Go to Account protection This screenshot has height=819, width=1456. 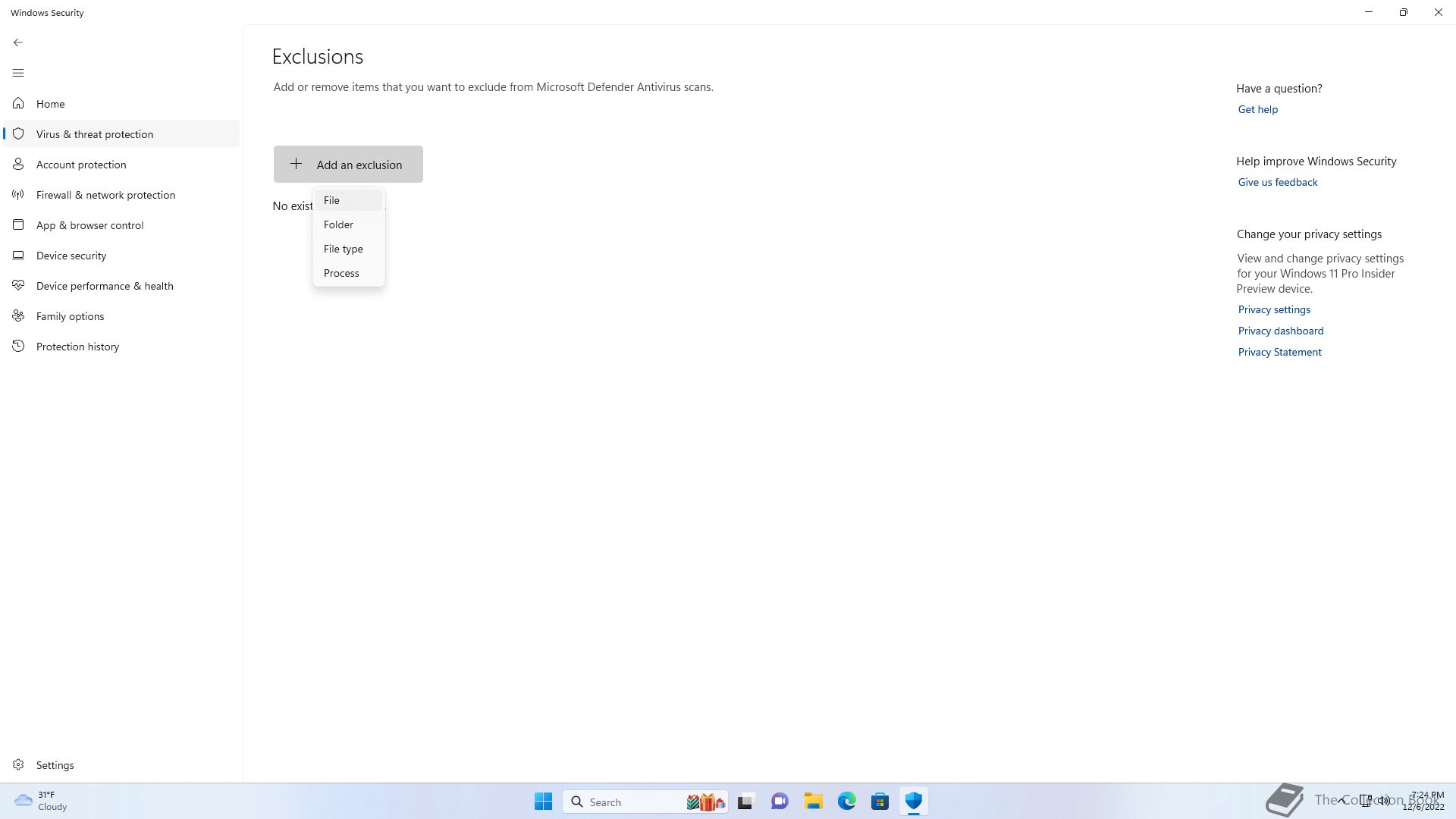coord(121,165)
